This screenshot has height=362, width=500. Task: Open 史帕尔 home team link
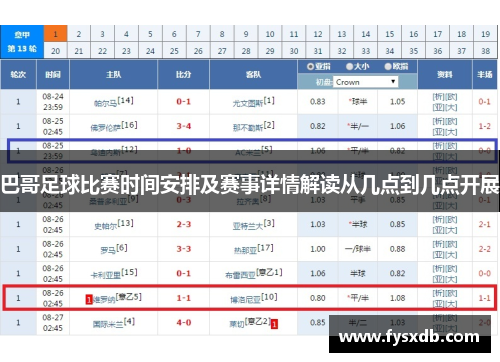pyautogui.click(x=105, y=226)
